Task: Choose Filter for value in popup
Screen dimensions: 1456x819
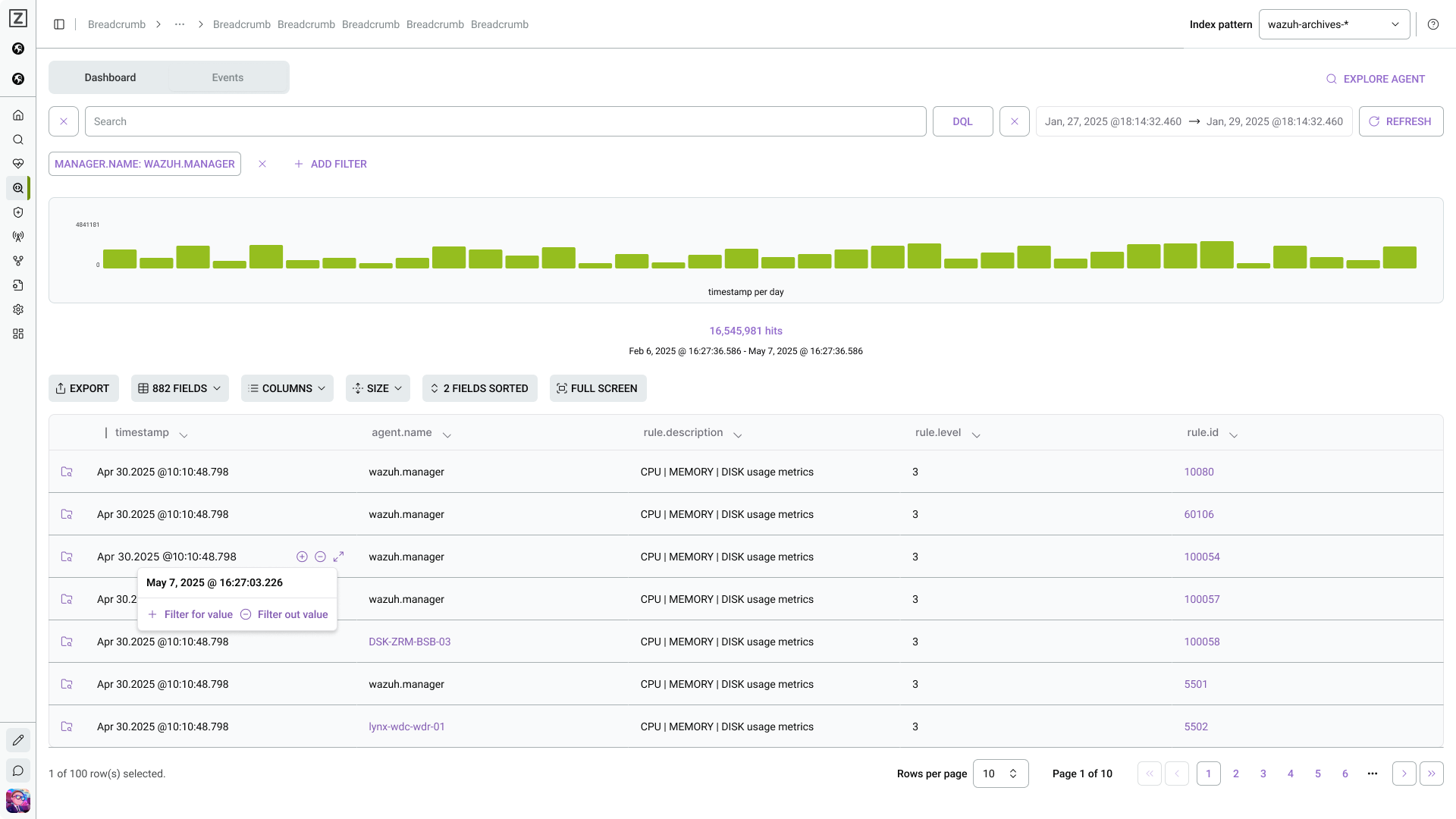Action: point(190,614)
